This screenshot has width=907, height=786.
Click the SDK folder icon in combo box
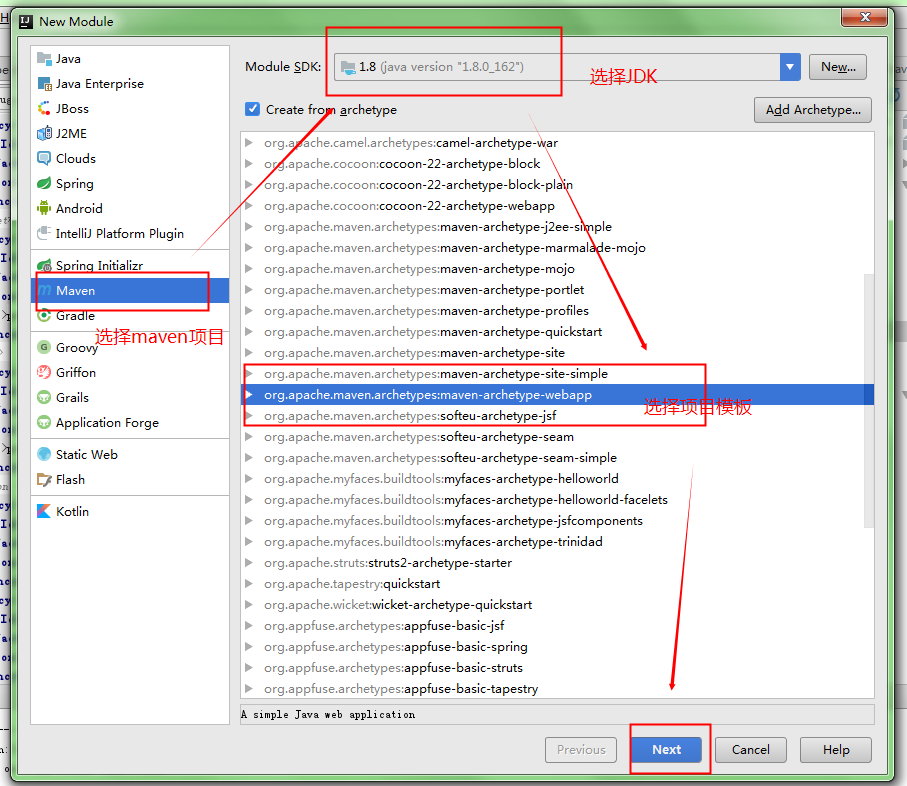point(348,68)
